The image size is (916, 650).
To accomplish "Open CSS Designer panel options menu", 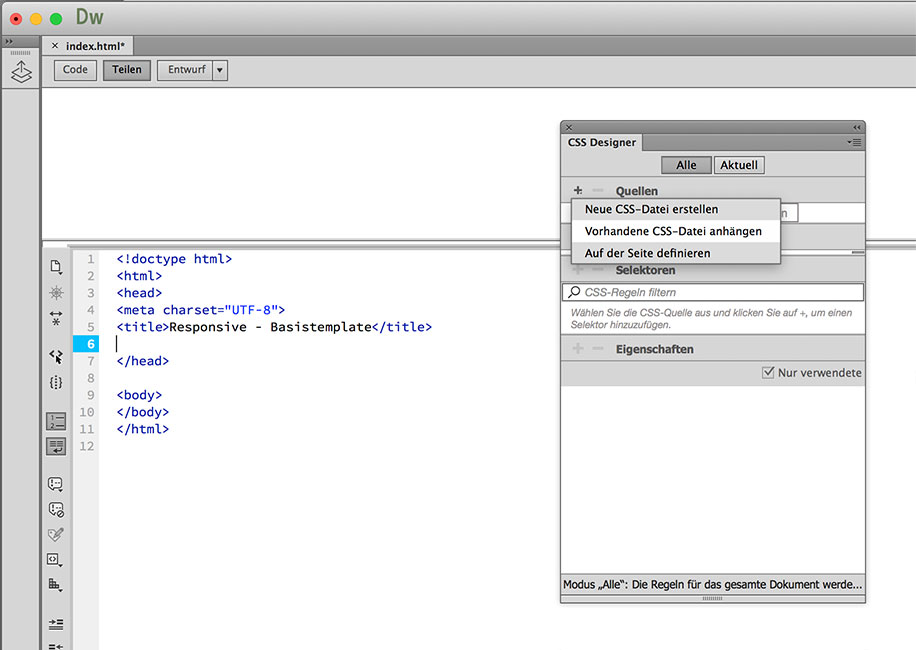I will 854,142.
